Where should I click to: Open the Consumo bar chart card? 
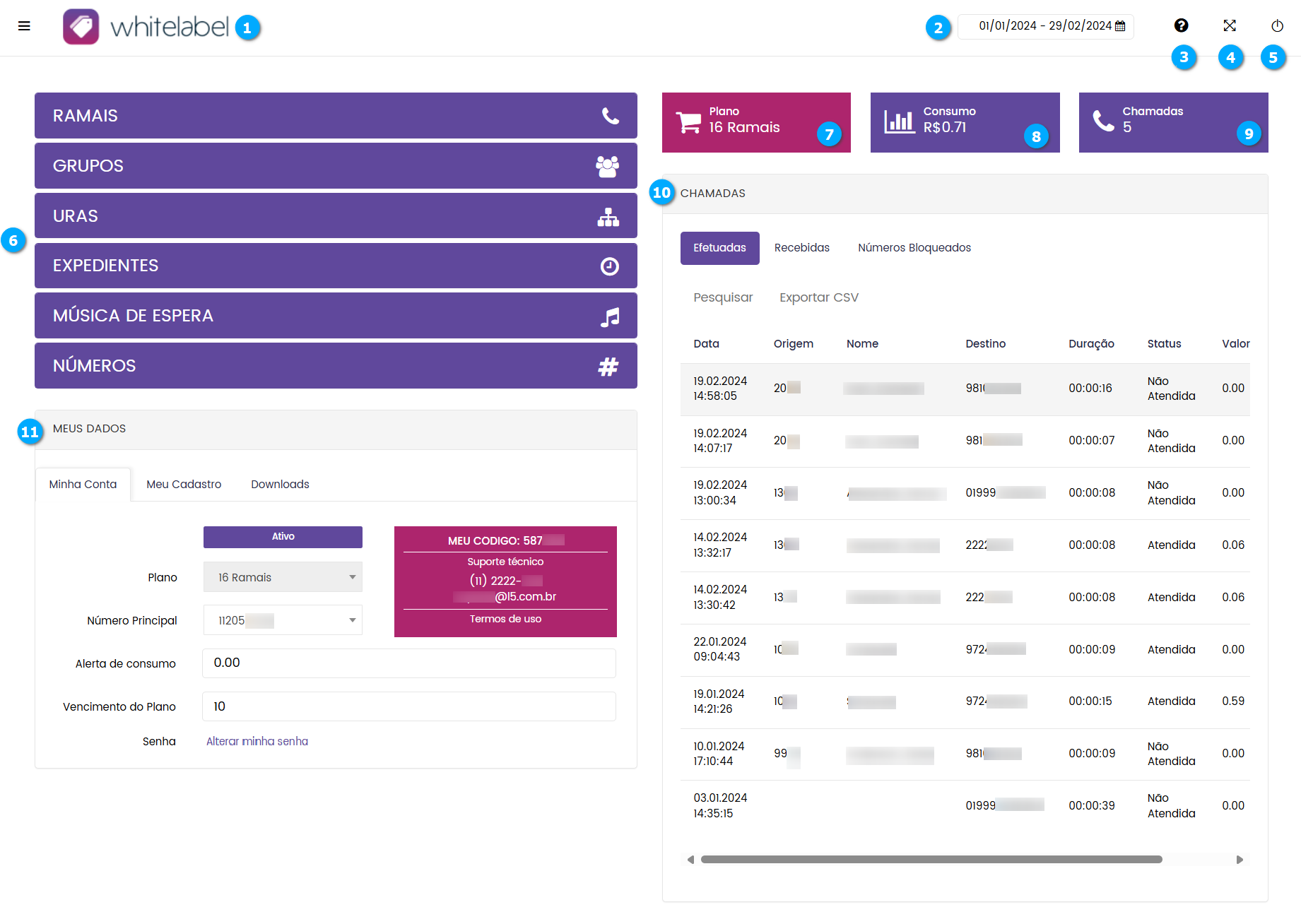(x=964, y=122)
